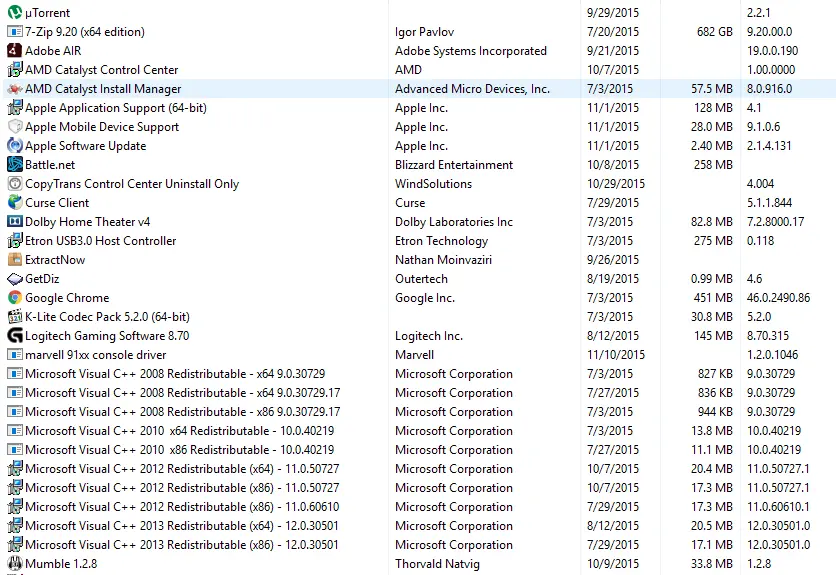Select the Battle.net program name

click(x=50, y=165)
